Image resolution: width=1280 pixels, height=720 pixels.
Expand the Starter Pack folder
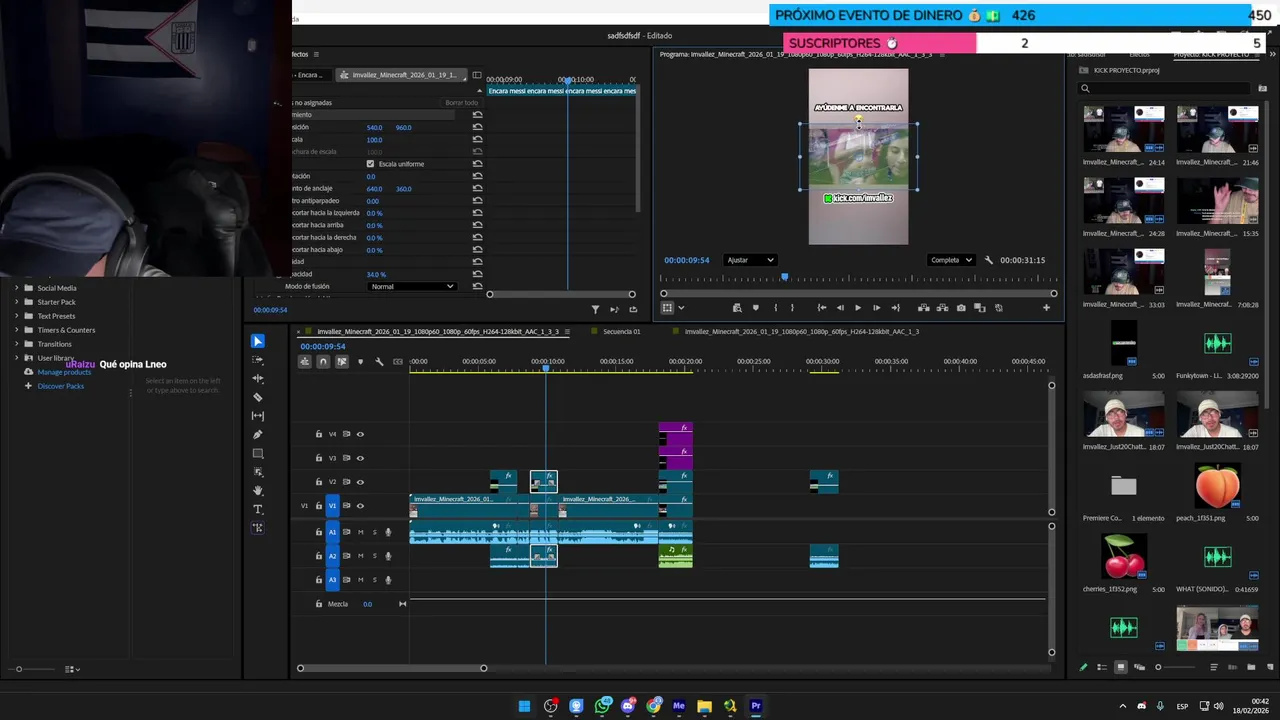pos(16,302)
